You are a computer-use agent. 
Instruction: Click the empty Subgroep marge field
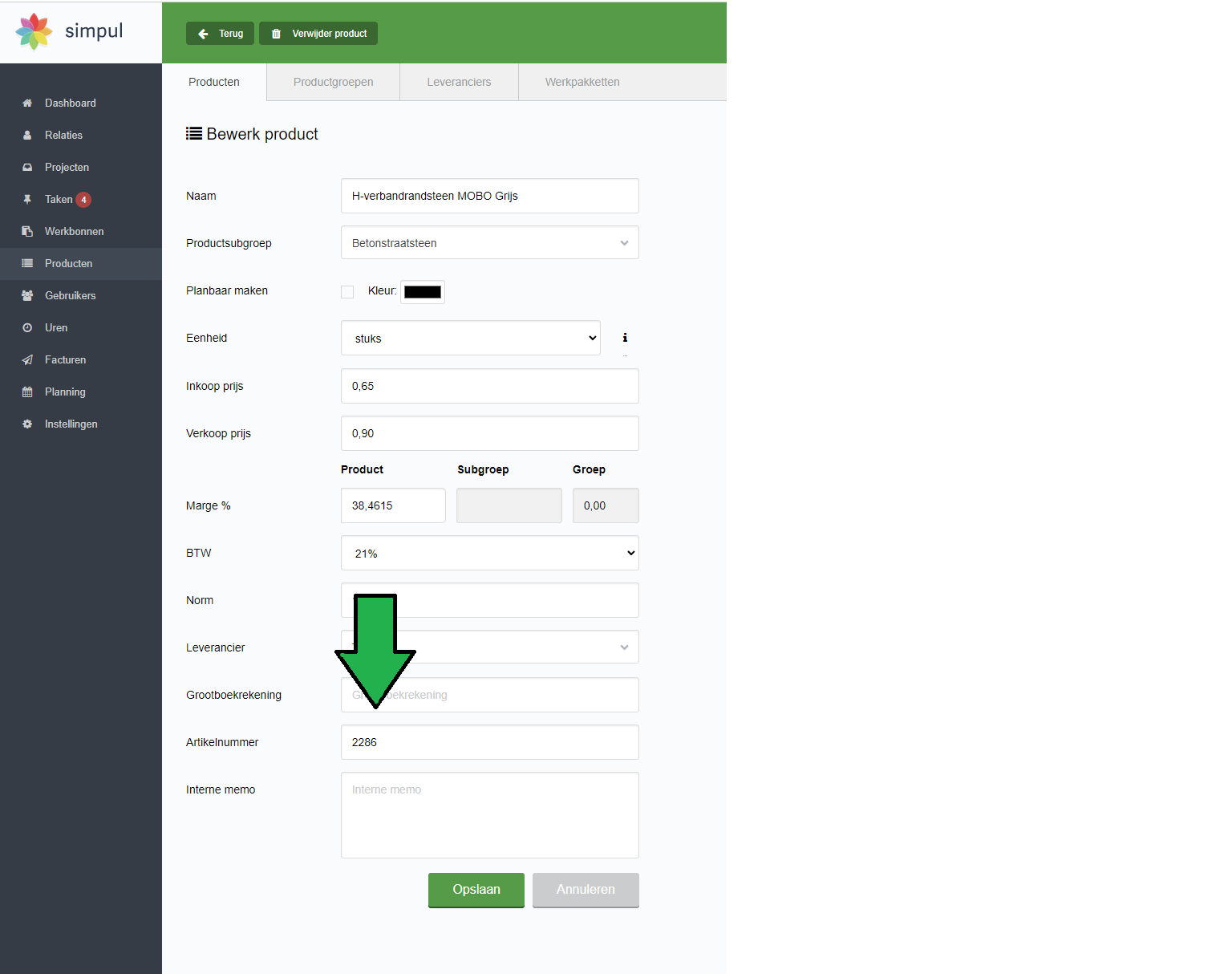point(509,505)
